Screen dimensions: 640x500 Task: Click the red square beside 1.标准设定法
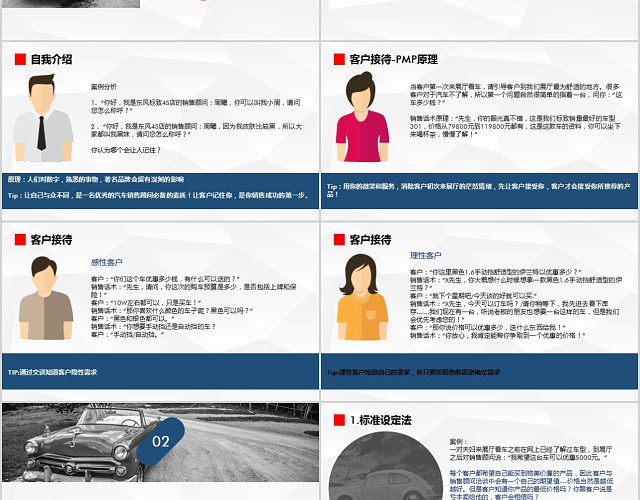coord(339,420)
